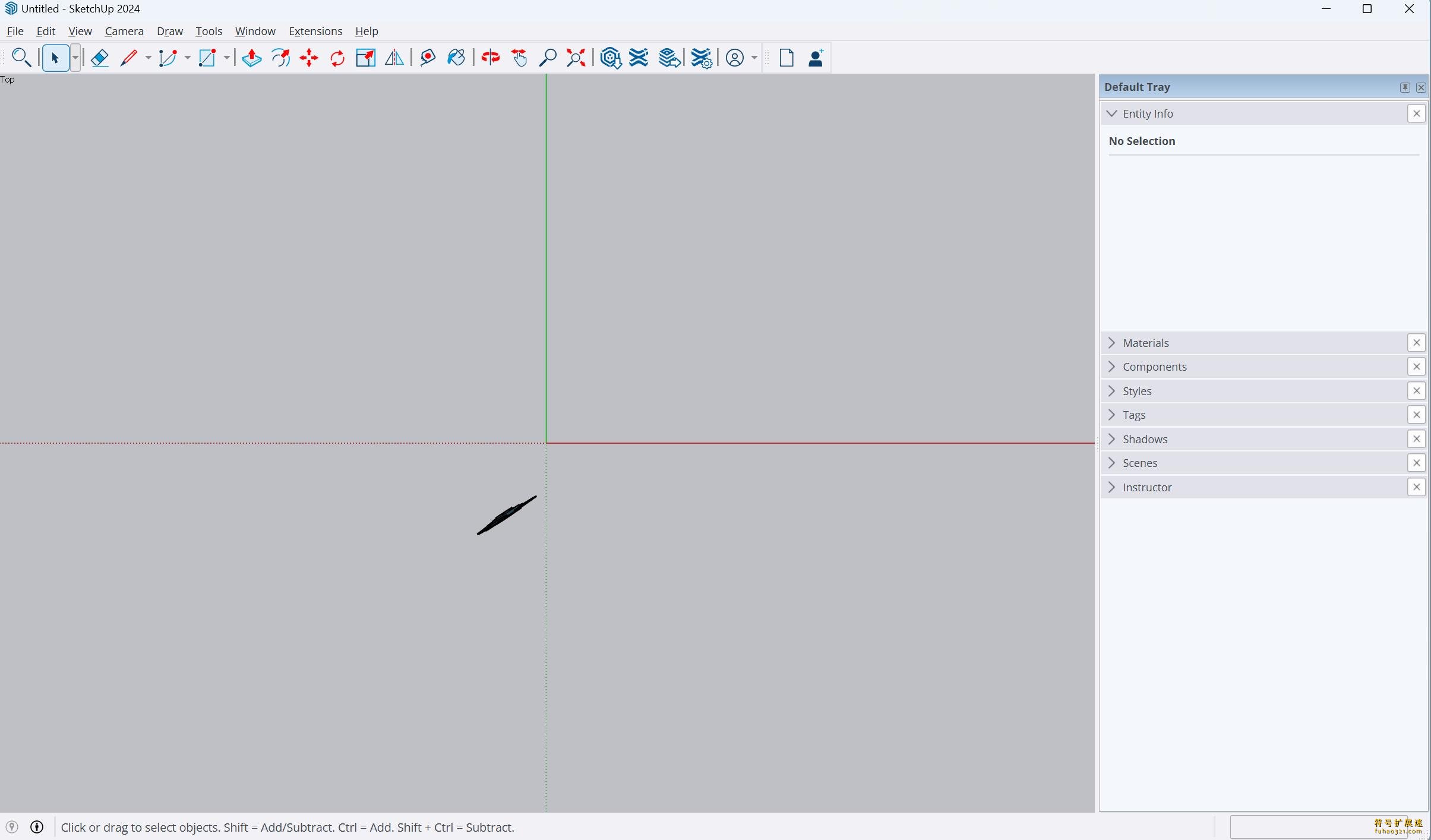Expand the Scenes panel
The height and width of the screenshot is (840, 1431).
1112,463
